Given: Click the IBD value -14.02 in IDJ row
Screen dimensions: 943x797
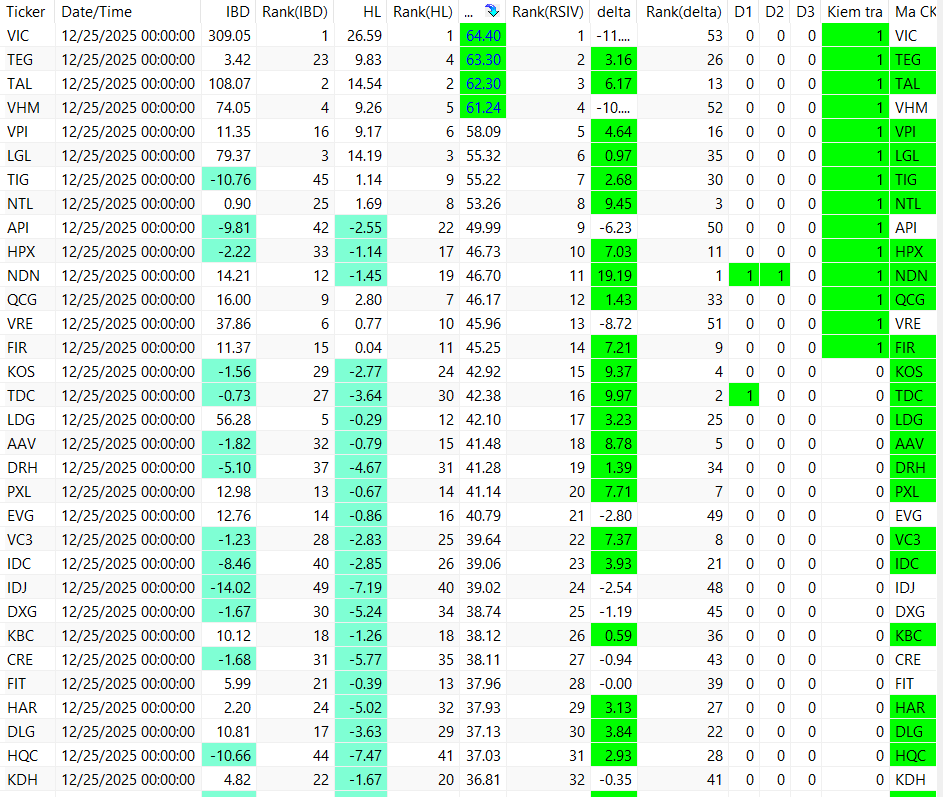Looking at the screenshot, I should point(229,588).
